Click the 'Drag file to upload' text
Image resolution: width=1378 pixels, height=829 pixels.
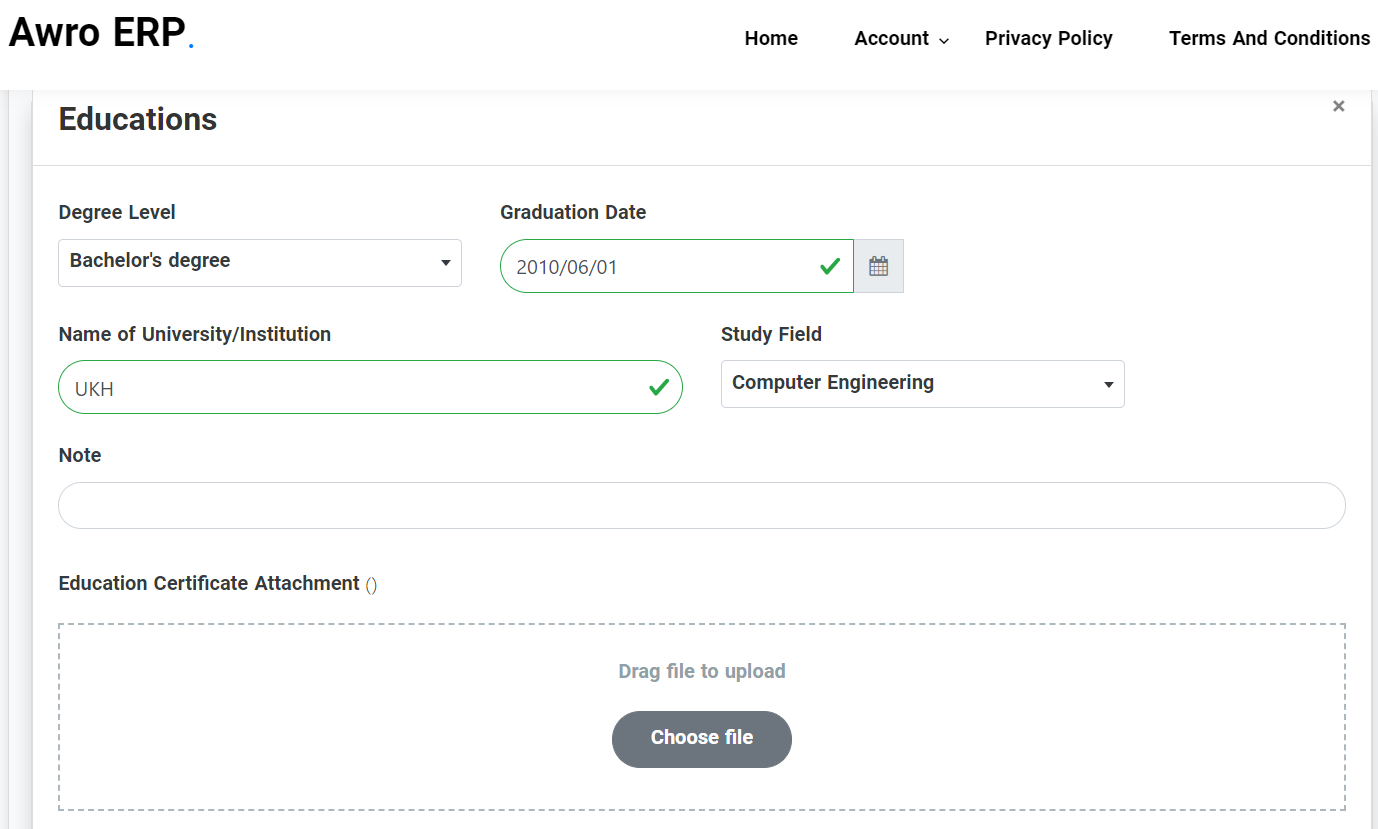(701, 671)
